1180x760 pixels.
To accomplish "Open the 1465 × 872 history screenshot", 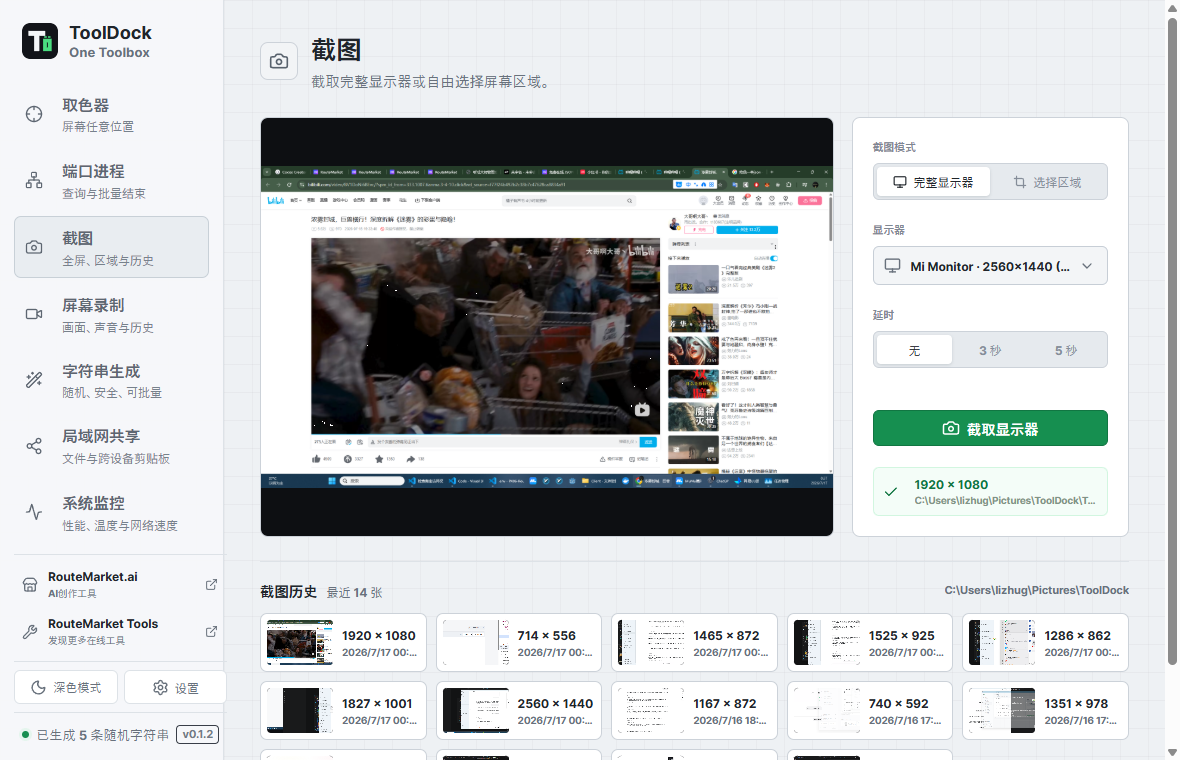I will (694, 643).
